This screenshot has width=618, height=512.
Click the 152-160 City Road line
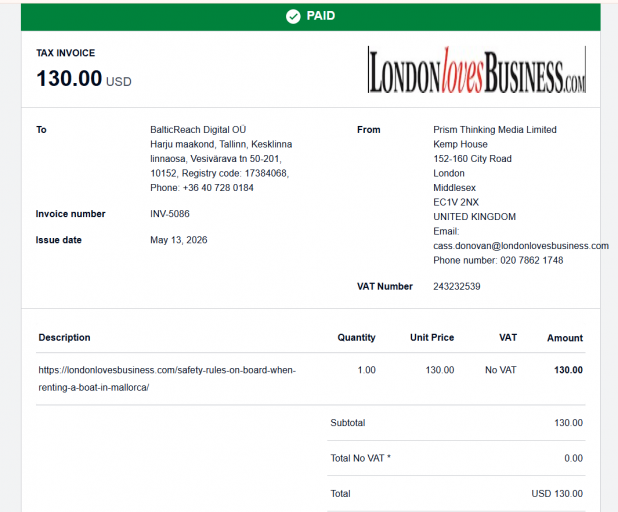point(472,159)
